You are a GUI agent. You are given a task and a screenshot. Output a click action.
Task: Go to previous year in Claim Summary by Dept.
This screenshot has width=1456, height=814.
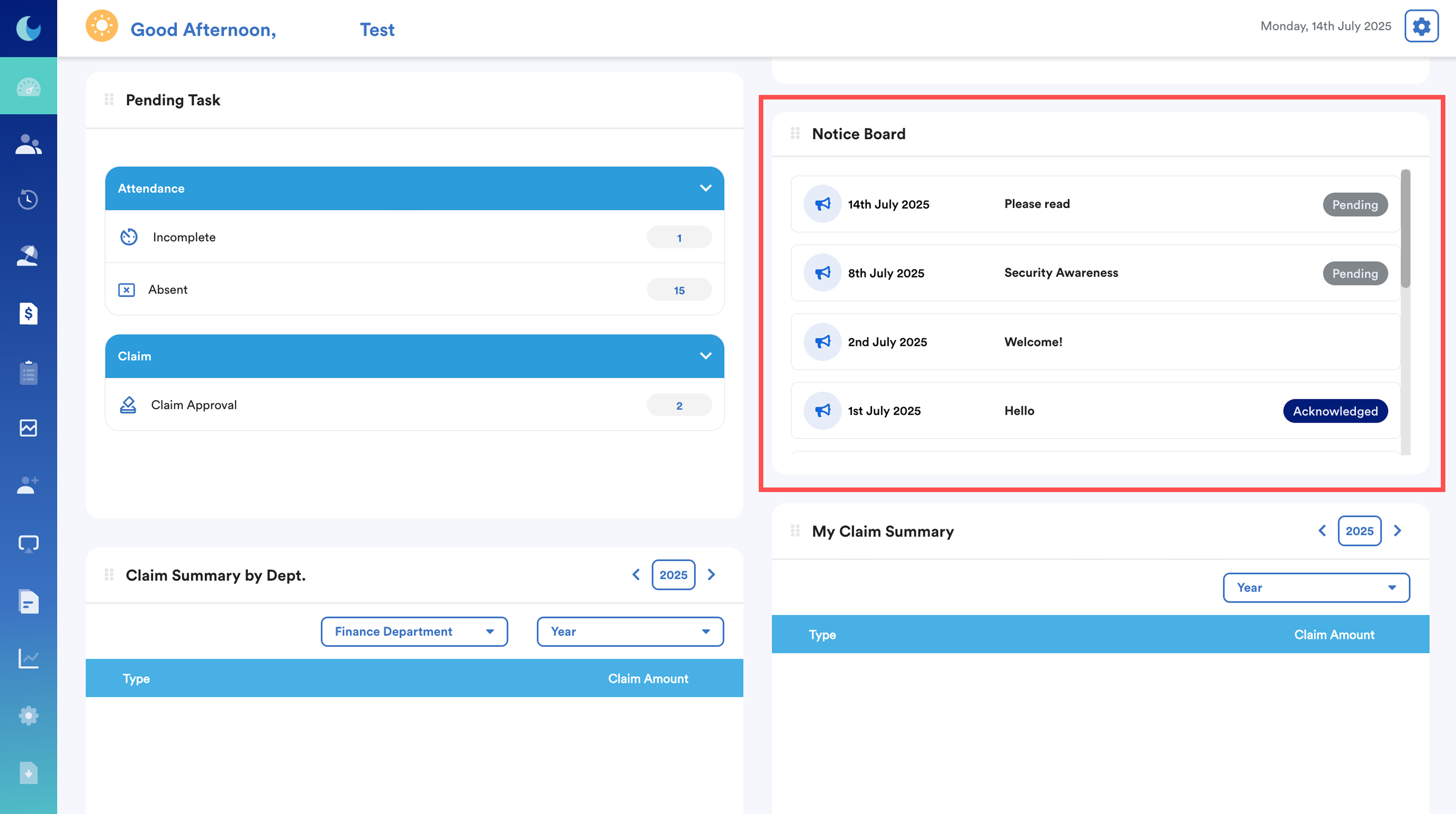[636, 574]
